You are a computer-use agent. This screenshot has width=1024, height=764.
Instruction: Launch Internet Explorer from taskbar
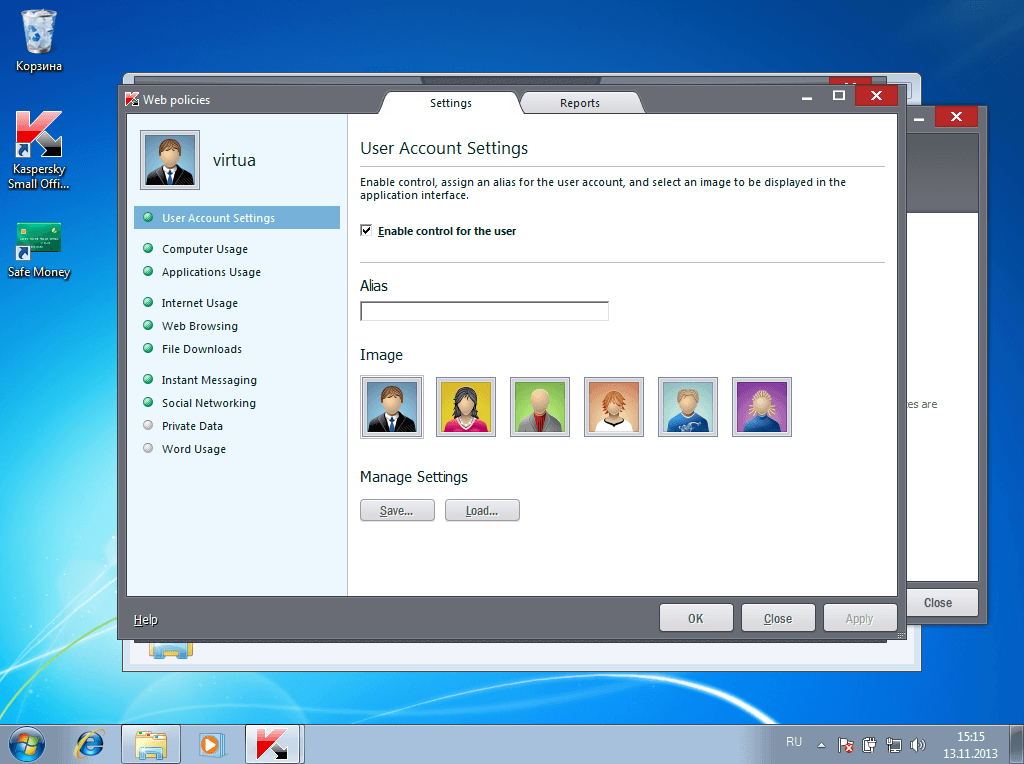pos(89,744)
